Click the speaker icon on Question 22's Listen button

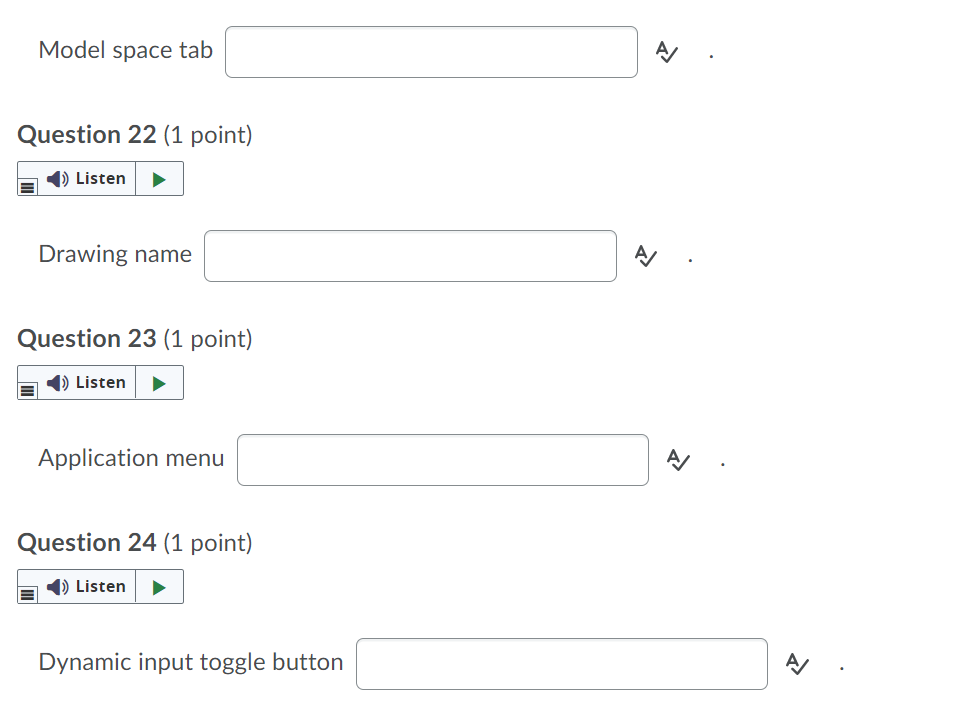point(57,178)
